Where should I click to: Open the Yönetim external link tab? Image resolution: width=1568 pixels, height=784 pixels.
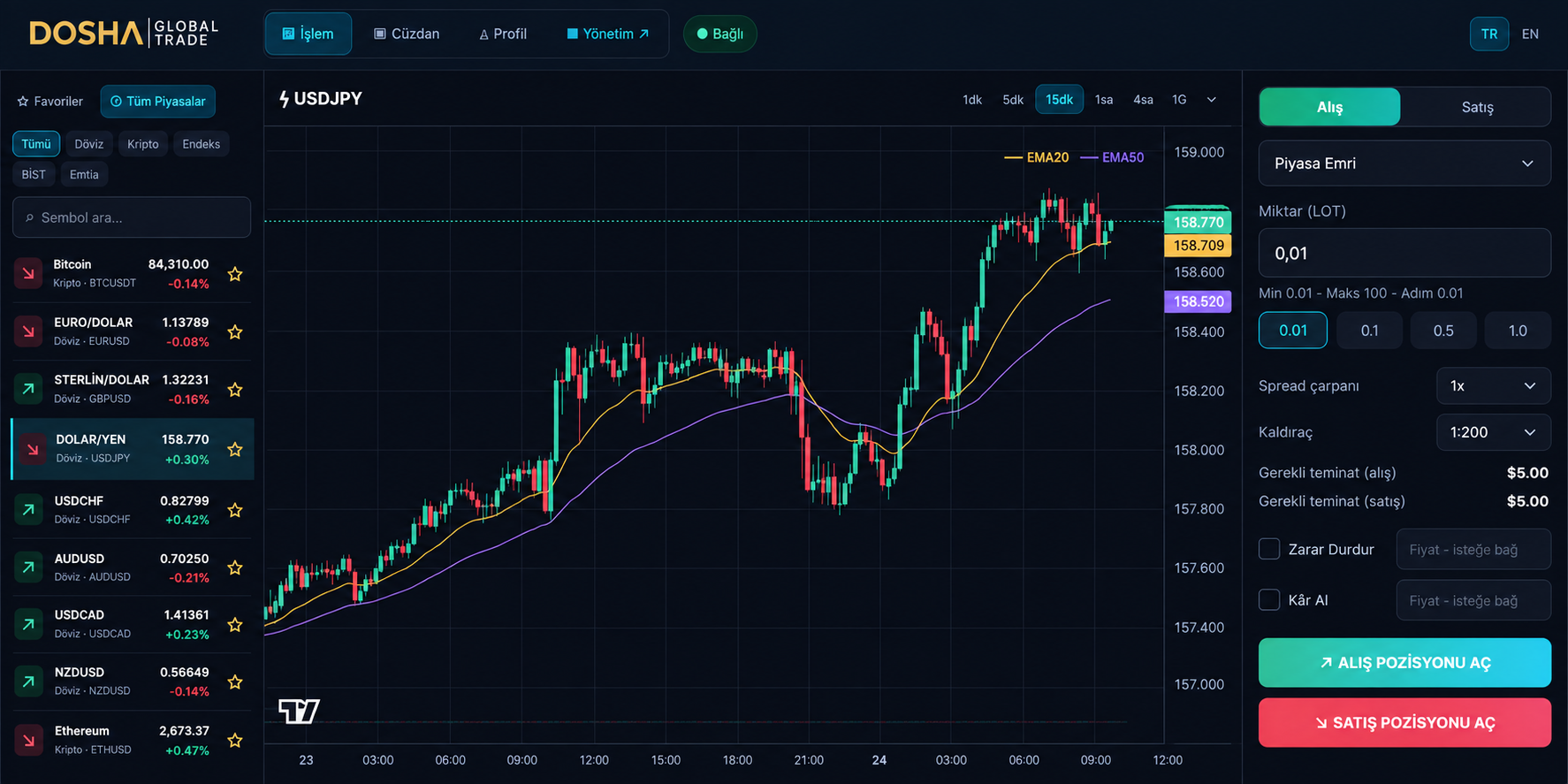tap(608, 34)
